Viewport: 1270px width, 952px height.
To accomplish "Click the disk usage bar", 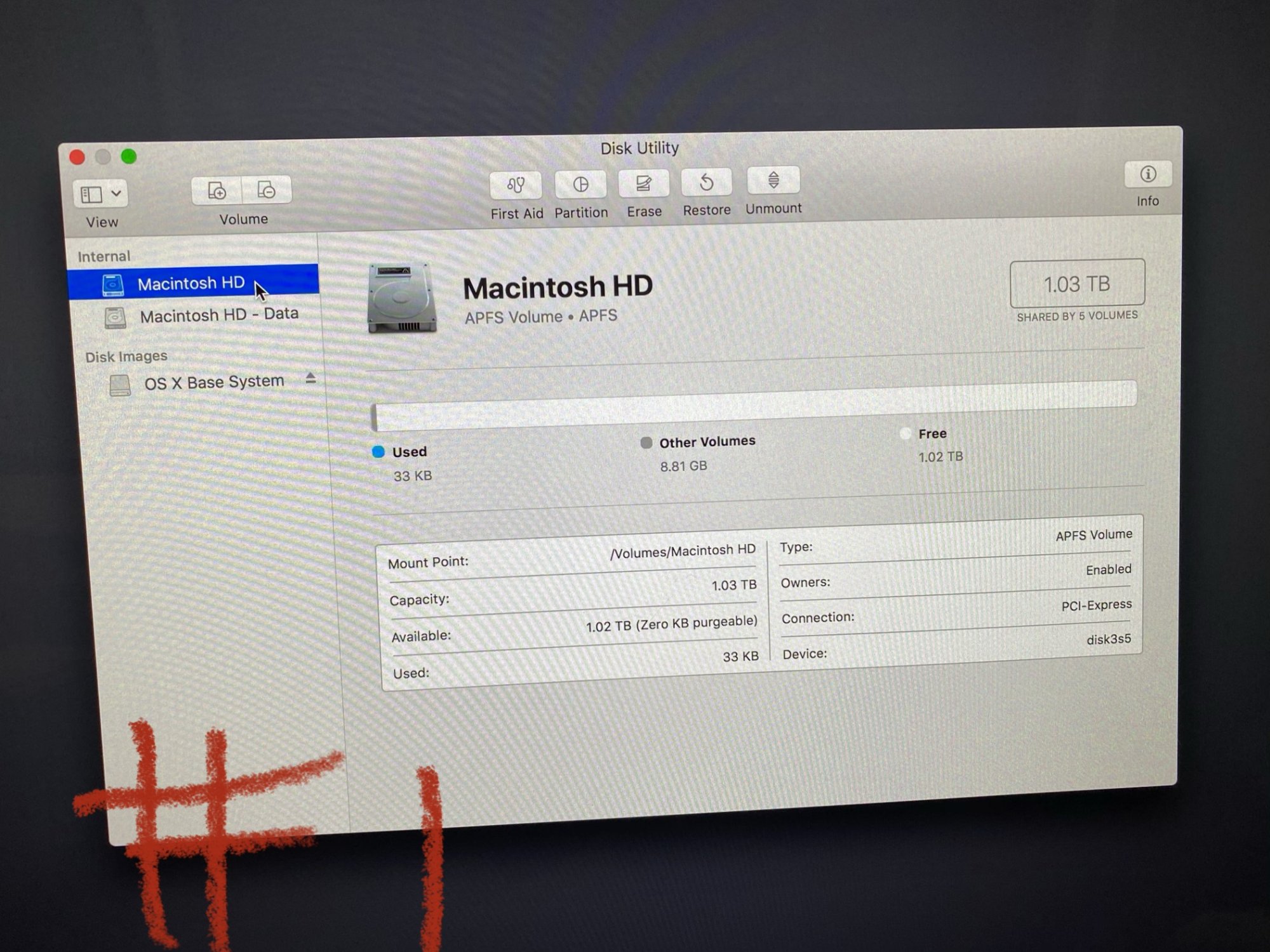I will click(754, 405).
